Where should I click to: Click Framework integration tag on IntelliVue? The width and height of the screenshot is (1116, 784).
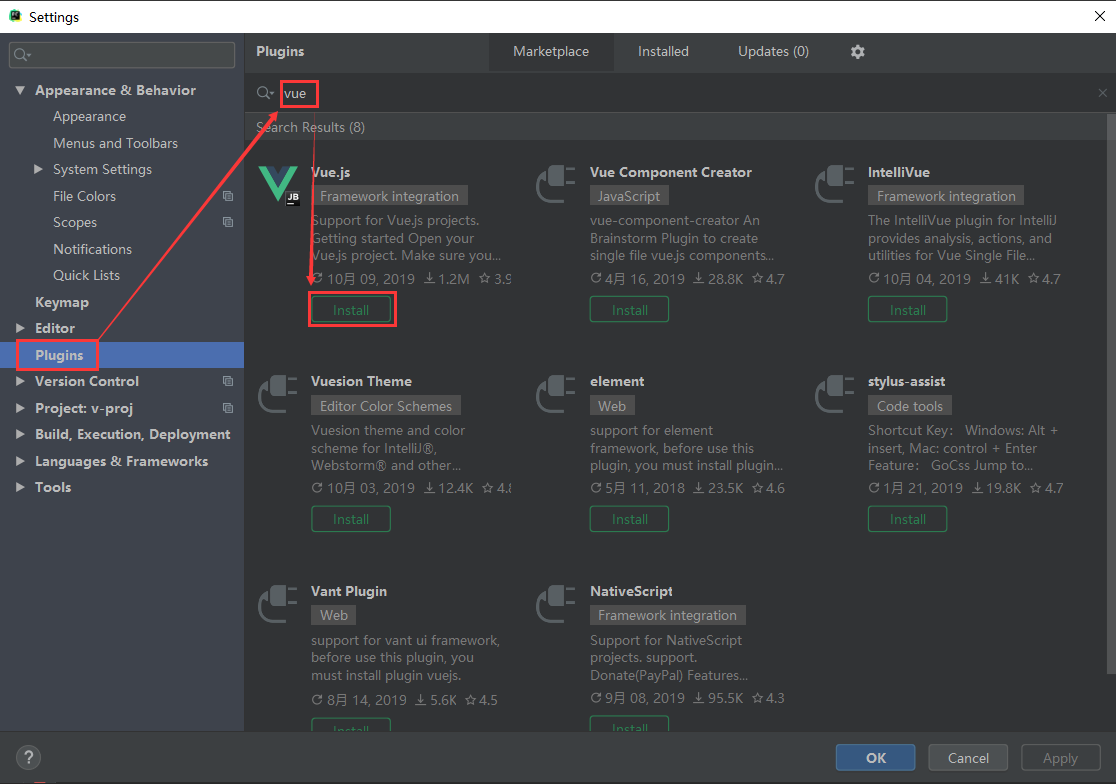tap(946, 196)
